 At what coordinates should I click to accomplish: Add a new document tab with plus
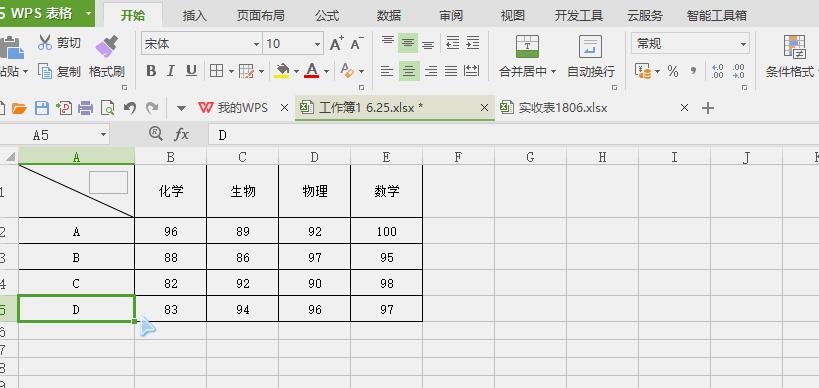pos(707,108)
